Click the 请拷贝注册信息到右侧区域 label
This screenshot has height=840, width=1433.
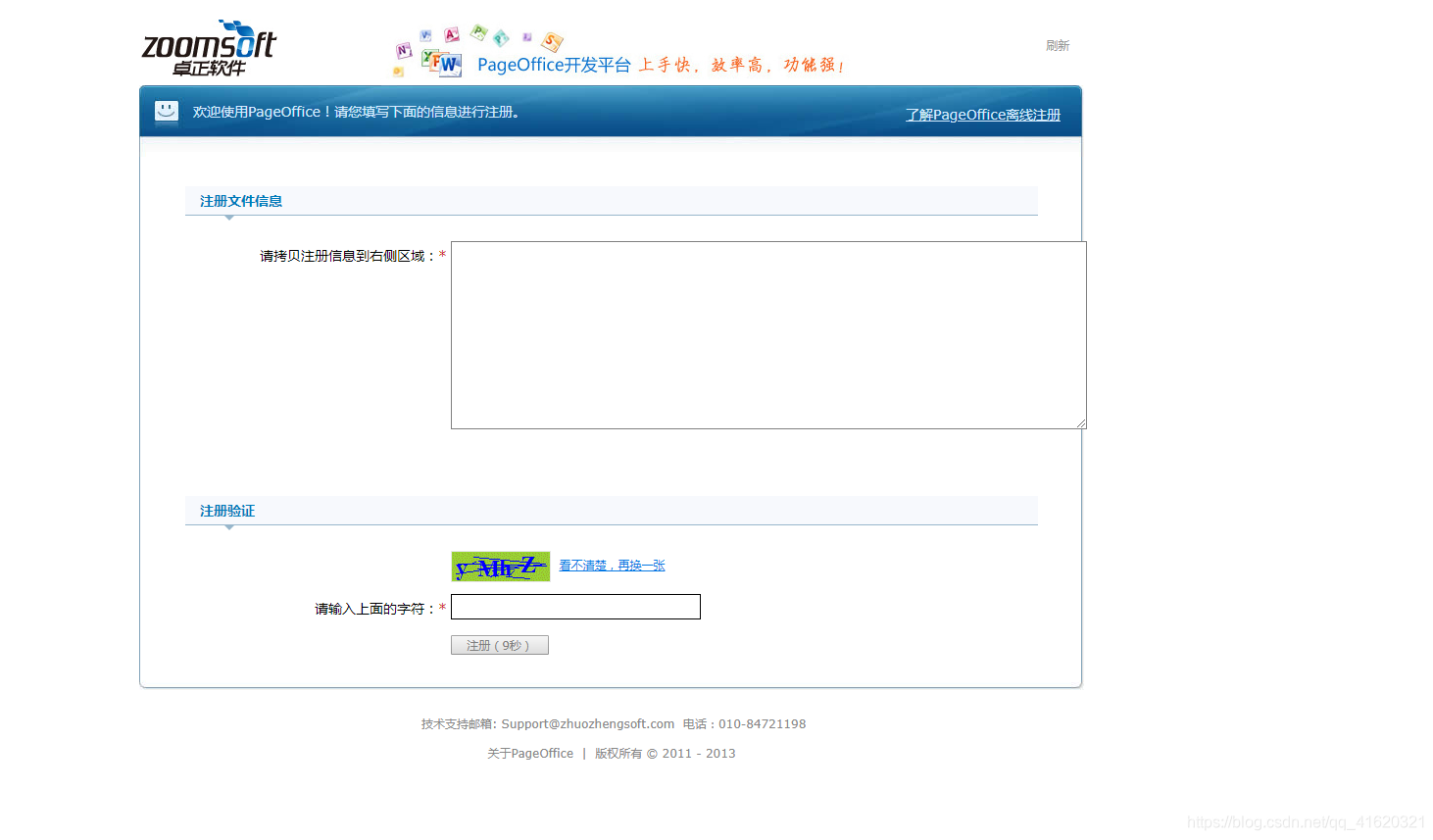coord(347,256)
